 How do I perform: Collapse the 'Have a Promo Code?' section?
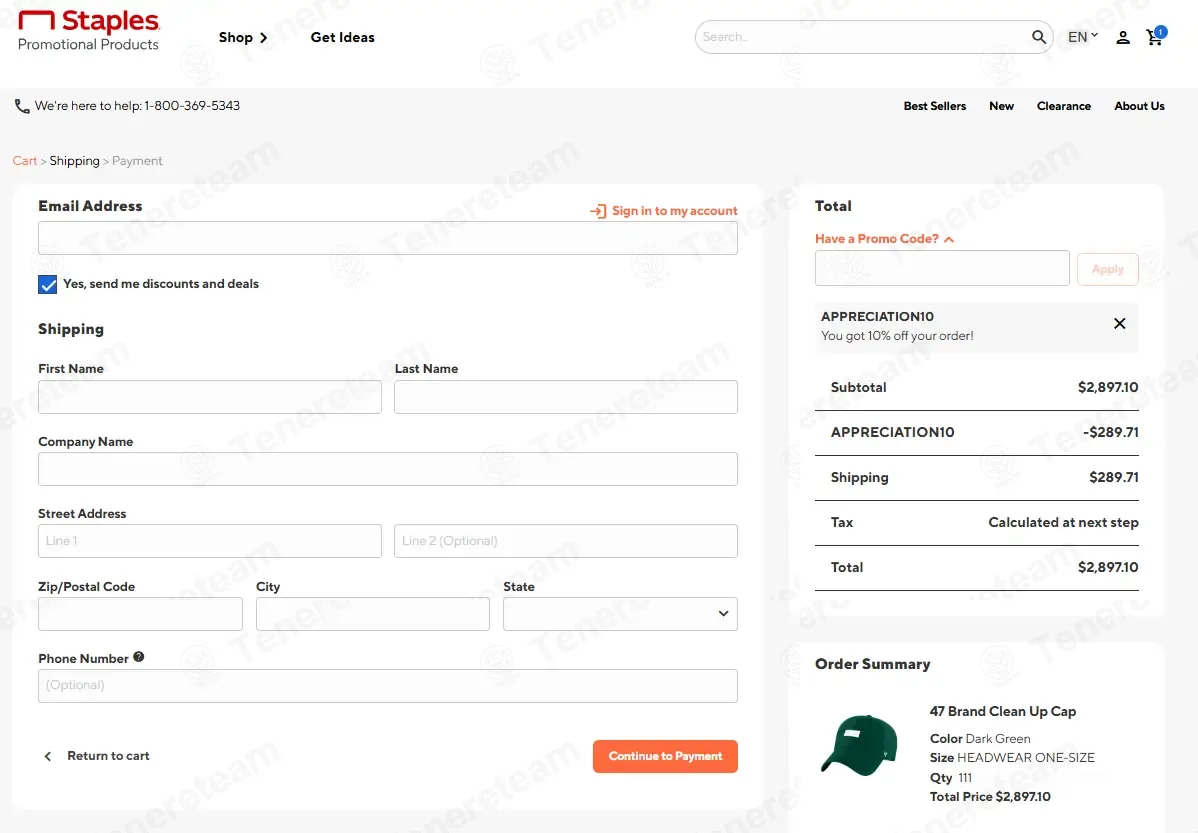884,239
